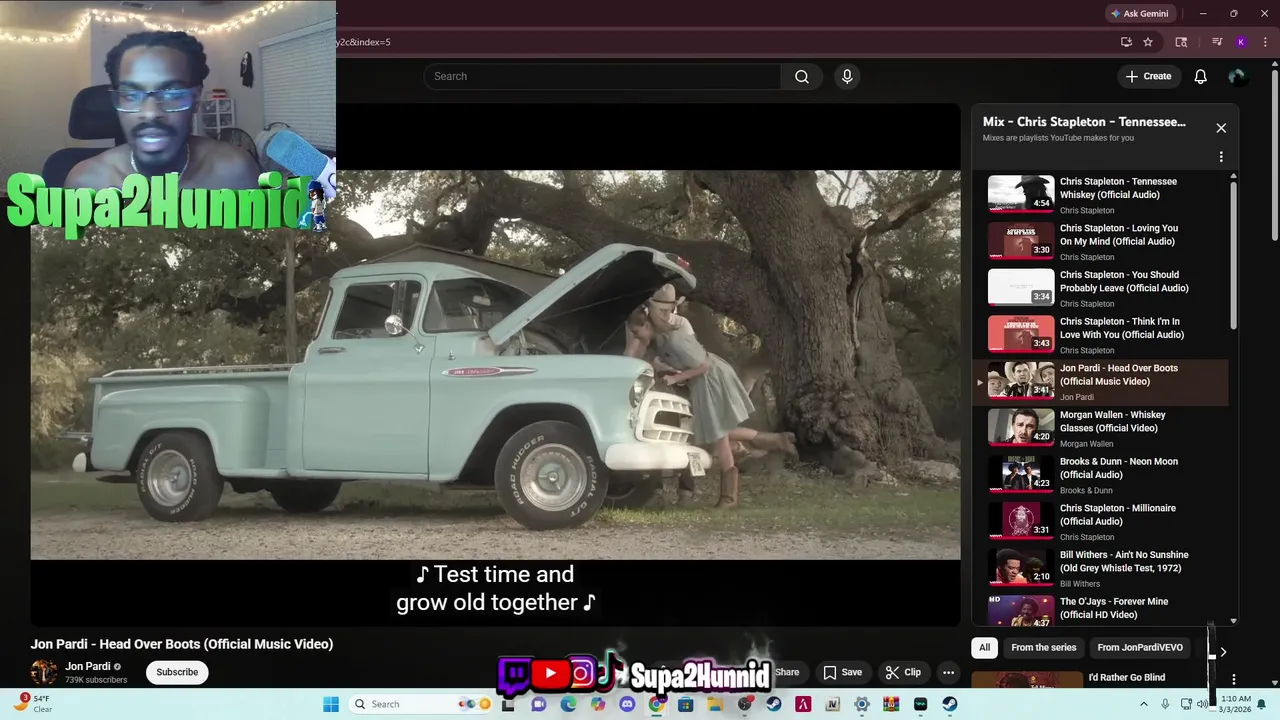Focus the YouTube search field
Viewport: 1280px width, 720px height.
tap(602, 76)
